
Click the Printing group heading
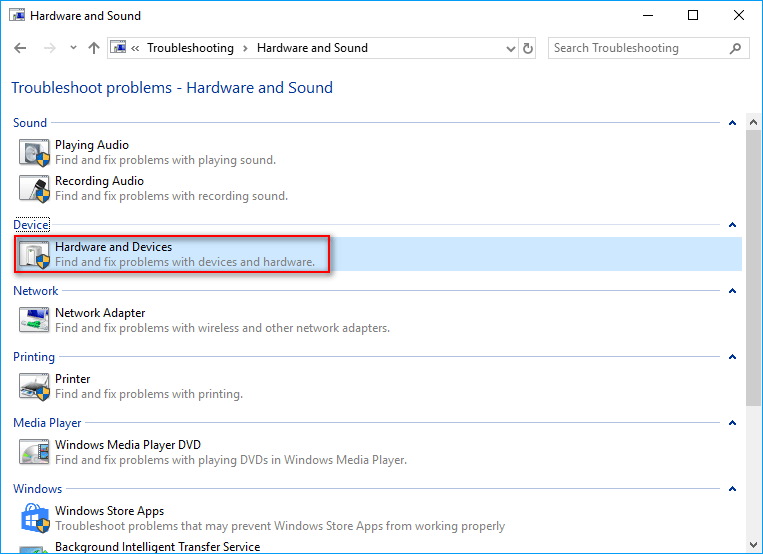[34, 357]
